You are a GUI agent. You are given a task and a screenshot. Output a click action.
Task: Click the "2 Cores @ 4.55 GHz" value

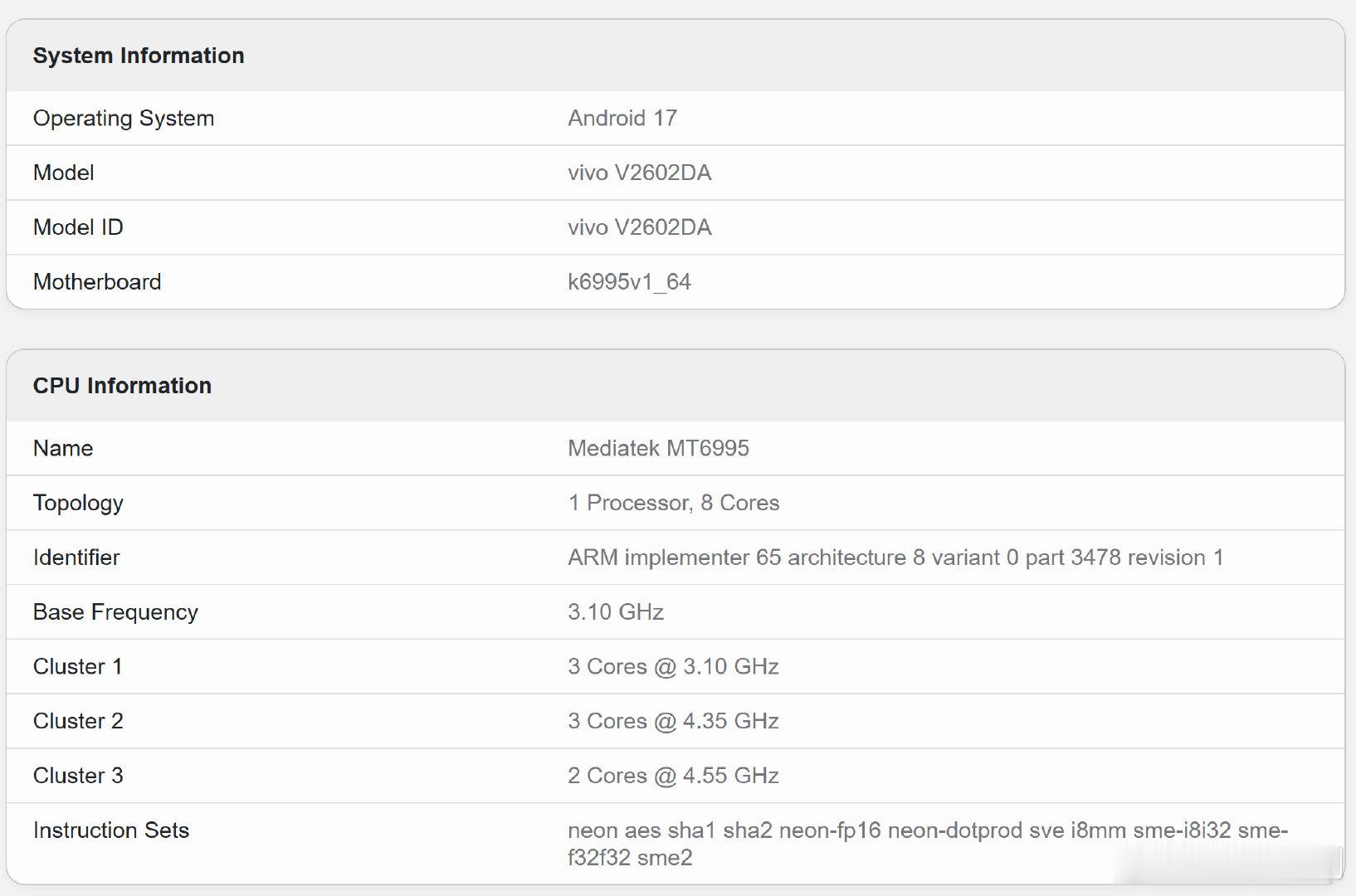(x=673, y=776)
